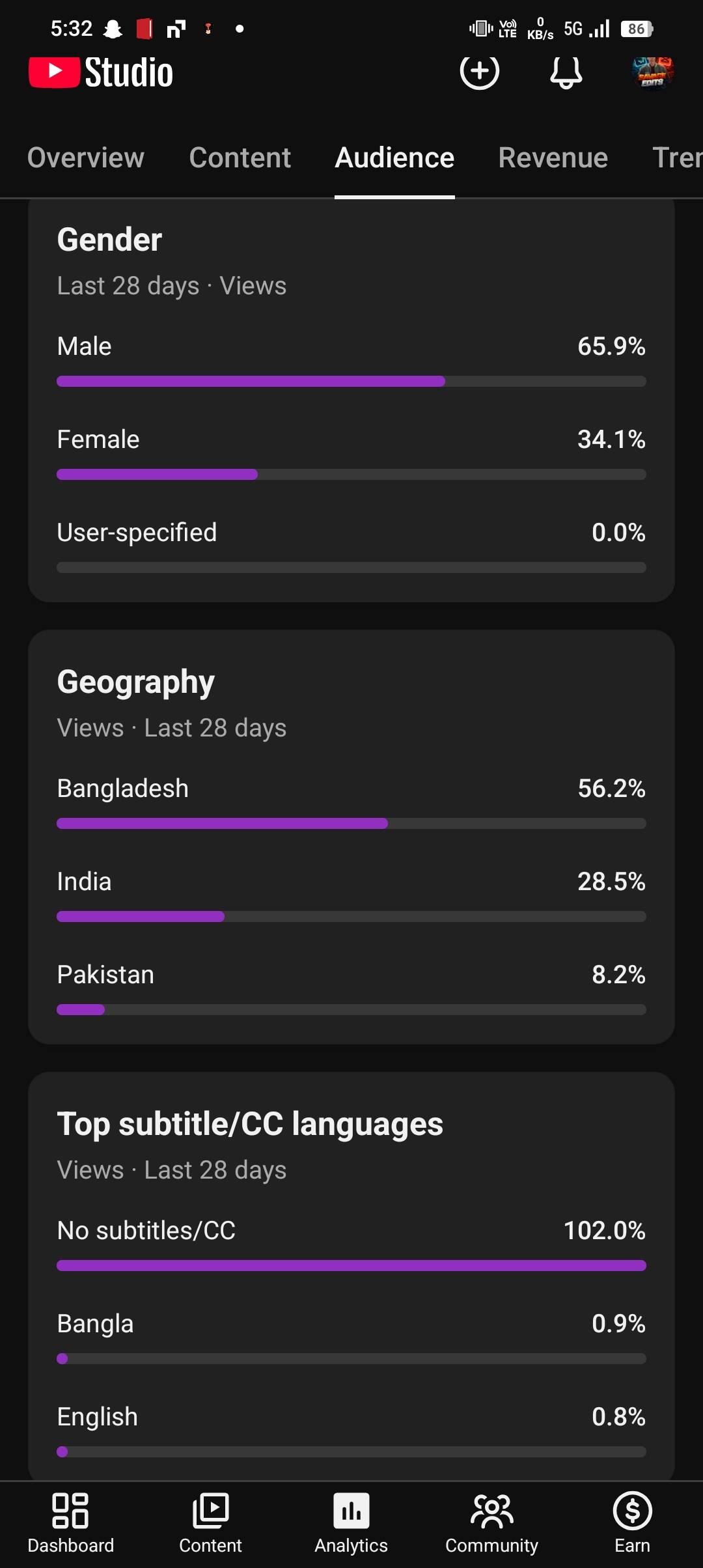Tap the Create plus icon

[x=479, y=71]
